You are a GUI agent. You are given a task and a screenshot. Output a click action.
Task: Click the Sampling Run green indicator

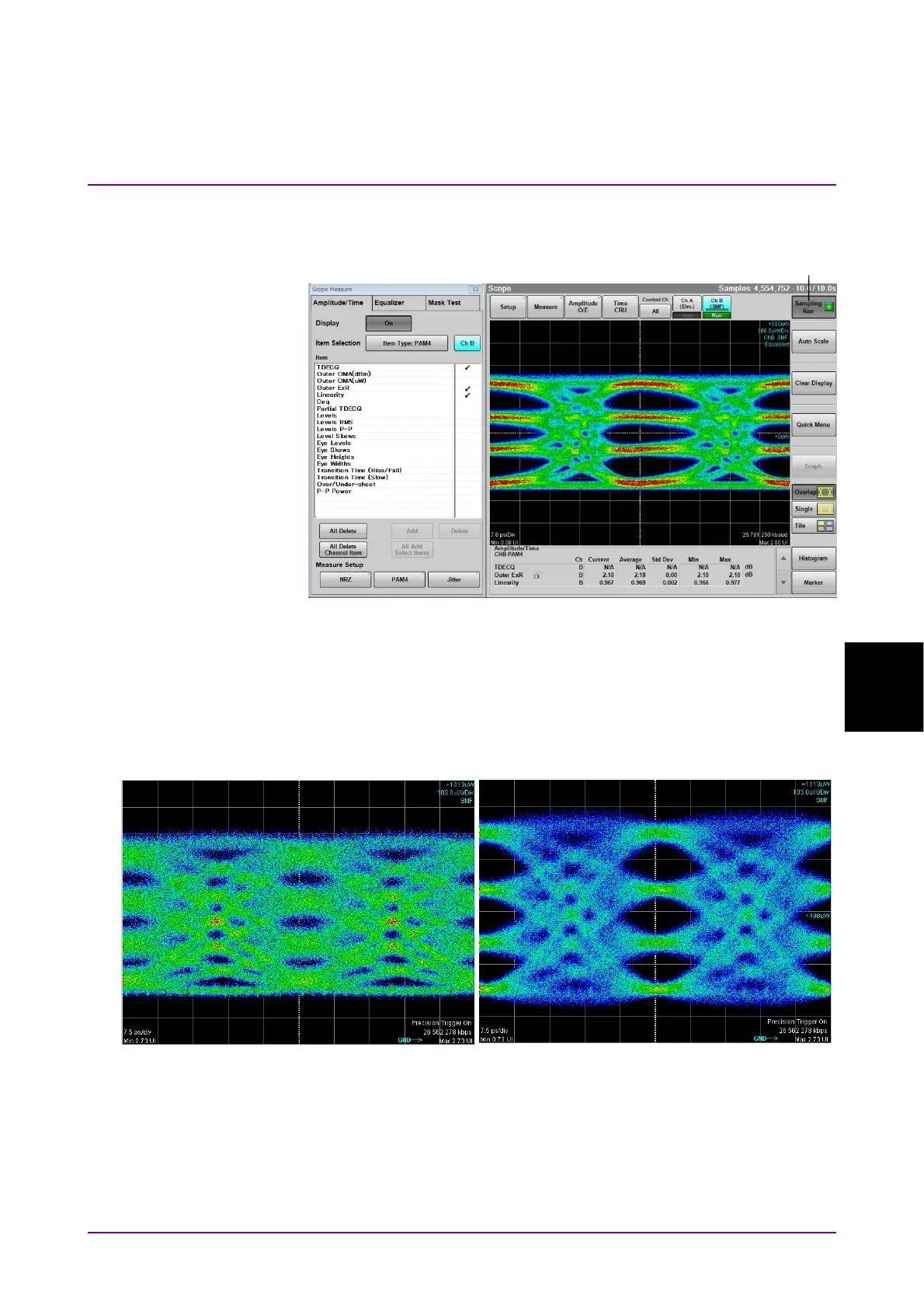click(828, 308)
